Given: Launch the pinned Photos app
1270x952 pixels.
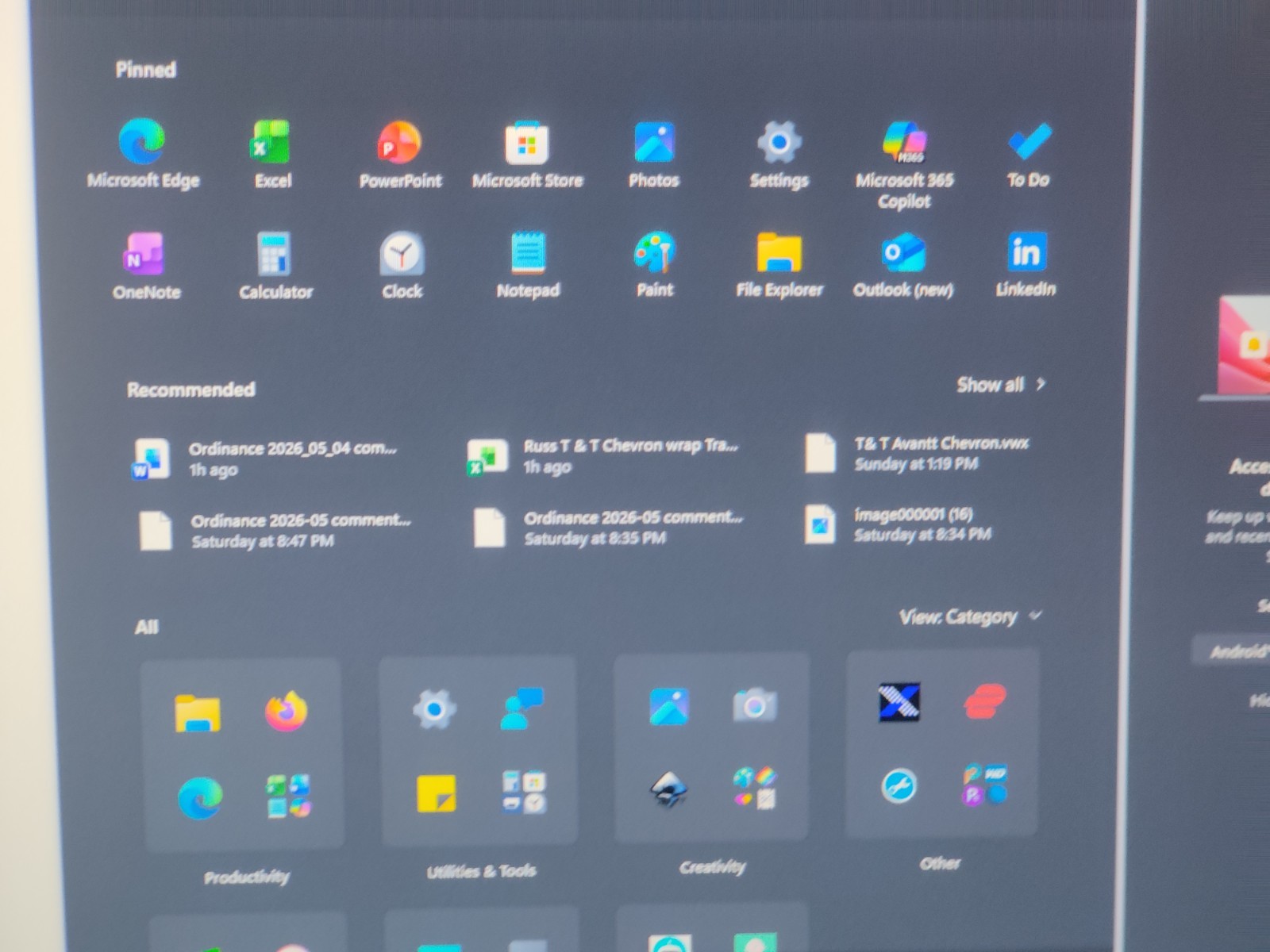Looking at the screenshot, I should point(654,154).
